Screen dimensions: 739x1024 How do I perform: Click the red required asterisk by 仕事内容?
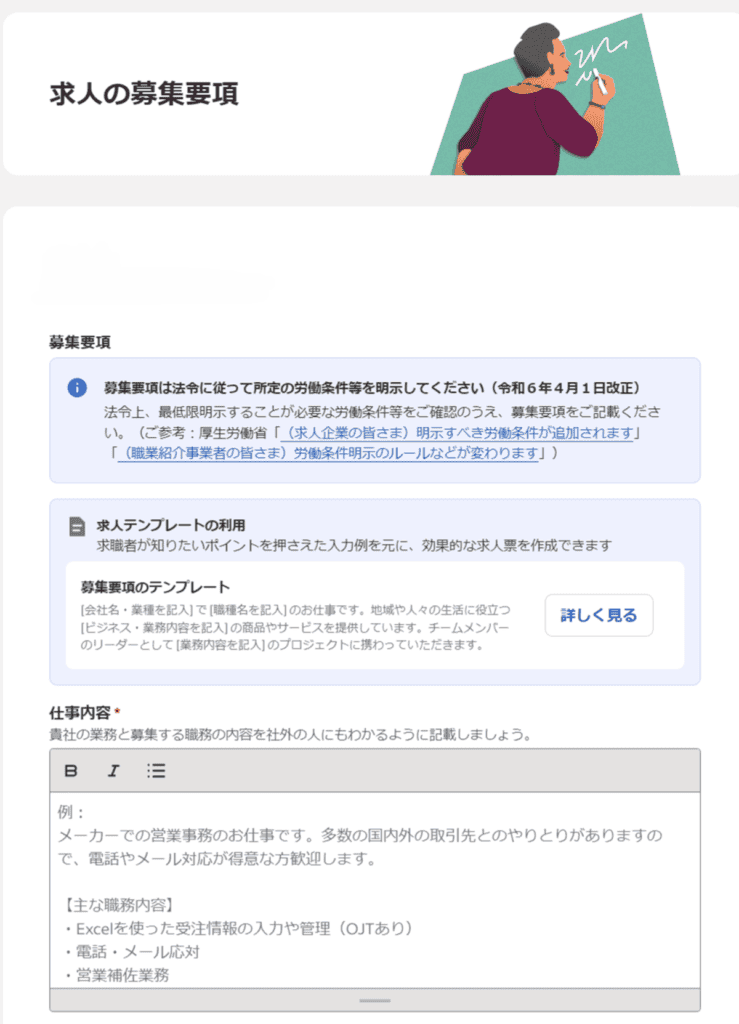point(117,711)
